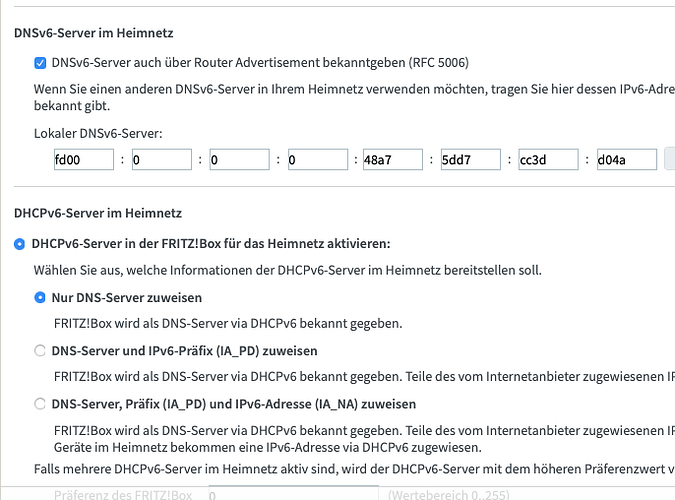Select the radio for 'DNS-Server, Präfix (IA_PD) und IPv6-Adresse (IA_NA)'

[x=40, y=404]
